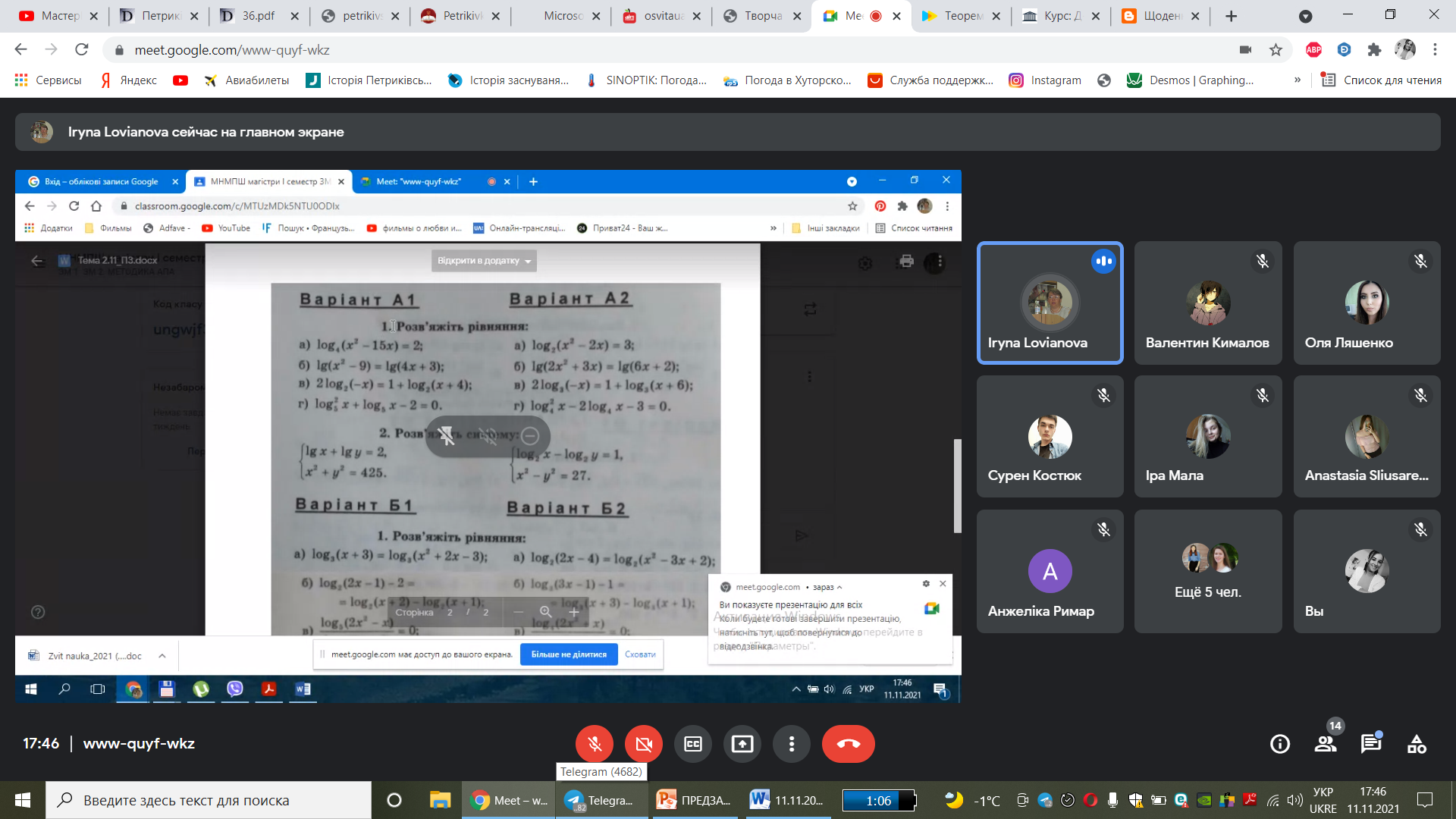Click the recording 1:06 timer taskbar item
This screenshot has width=1456, height=819.
880,800
